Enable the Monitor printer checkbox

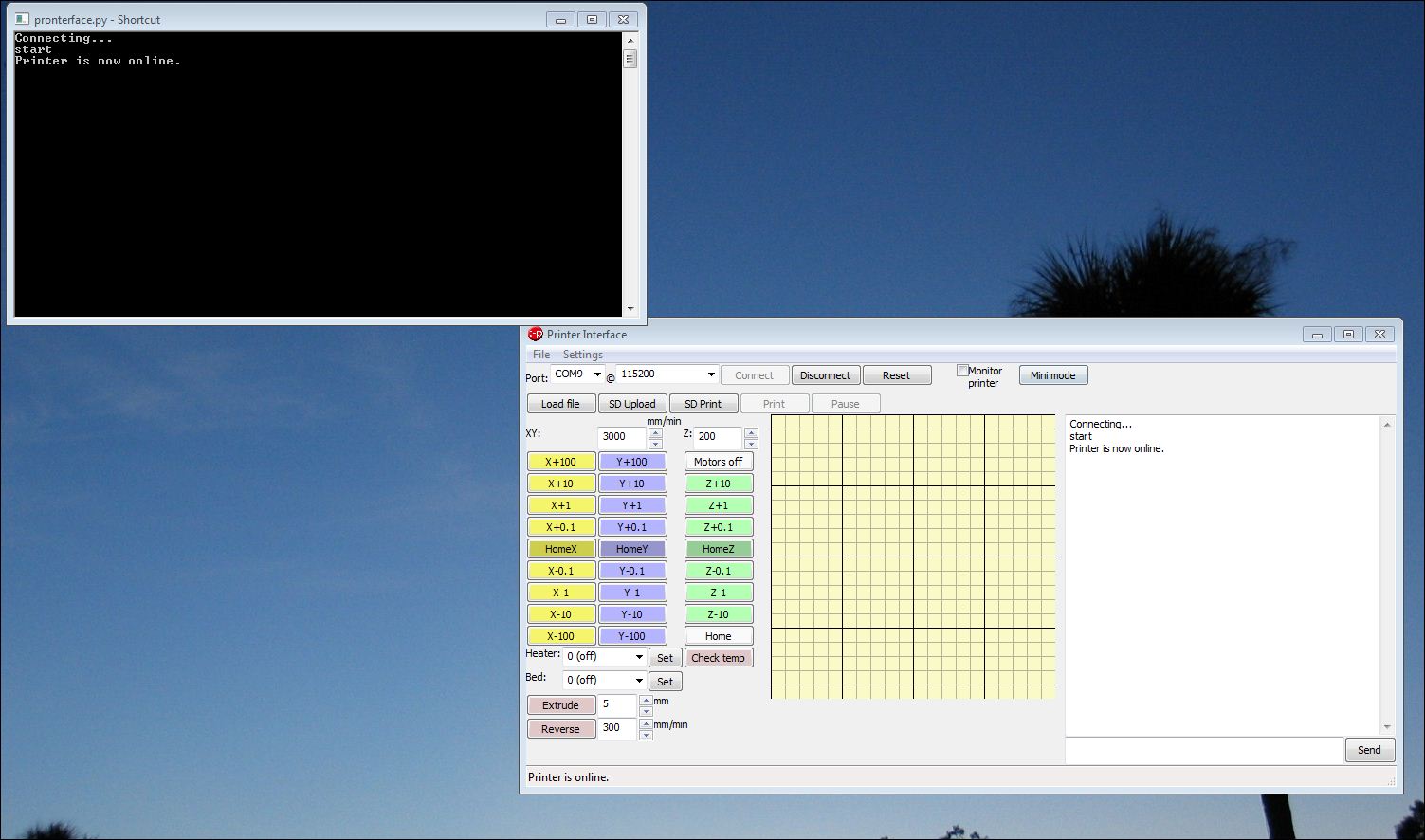click(962, 371)
